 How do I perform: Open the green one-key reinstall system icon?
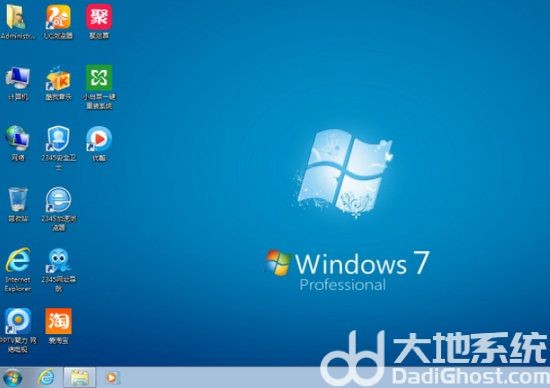(99, 78)
